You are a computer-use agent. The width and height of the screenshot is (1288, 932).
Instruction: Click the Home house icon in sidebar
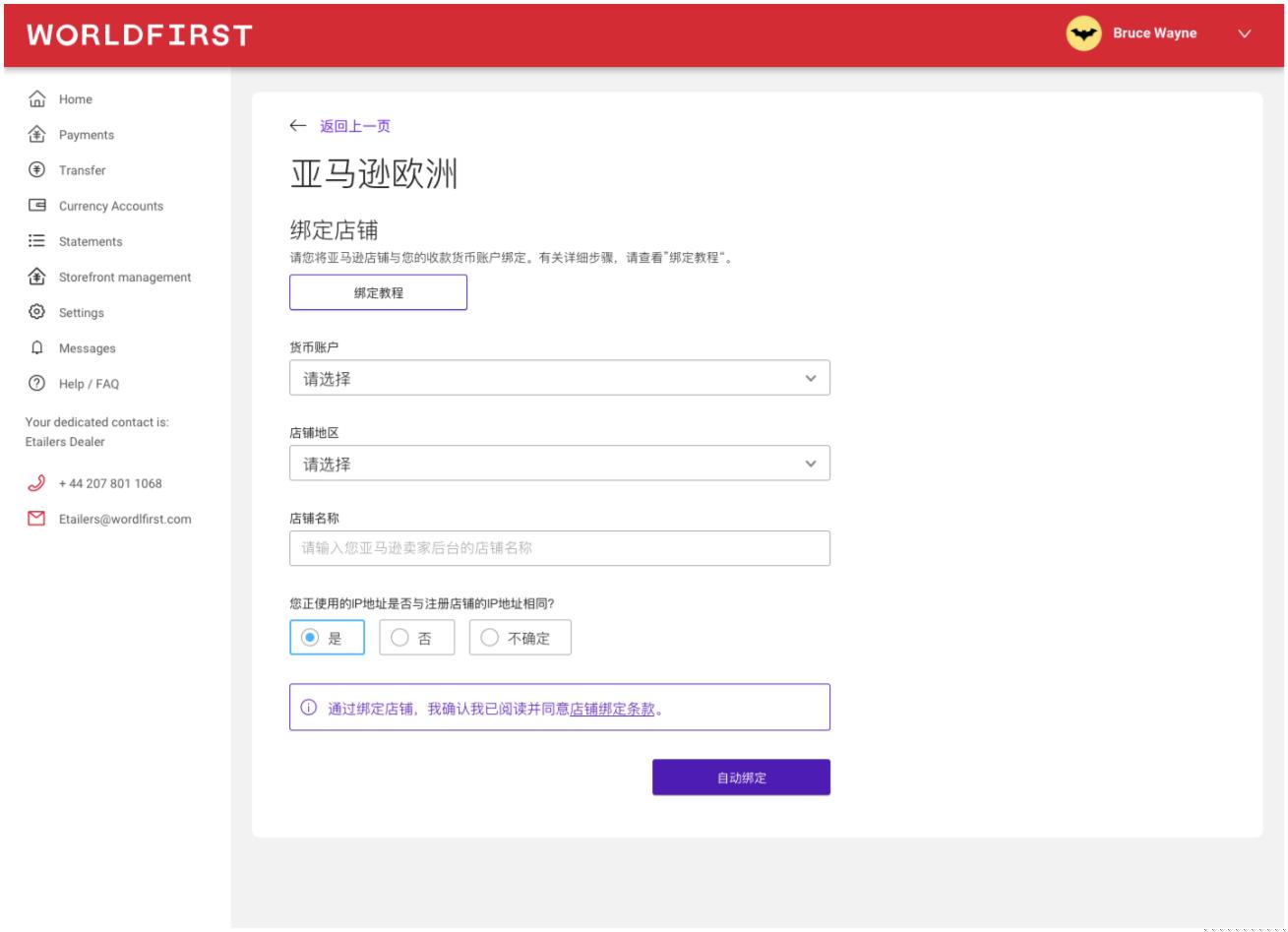tap(37, 98)
